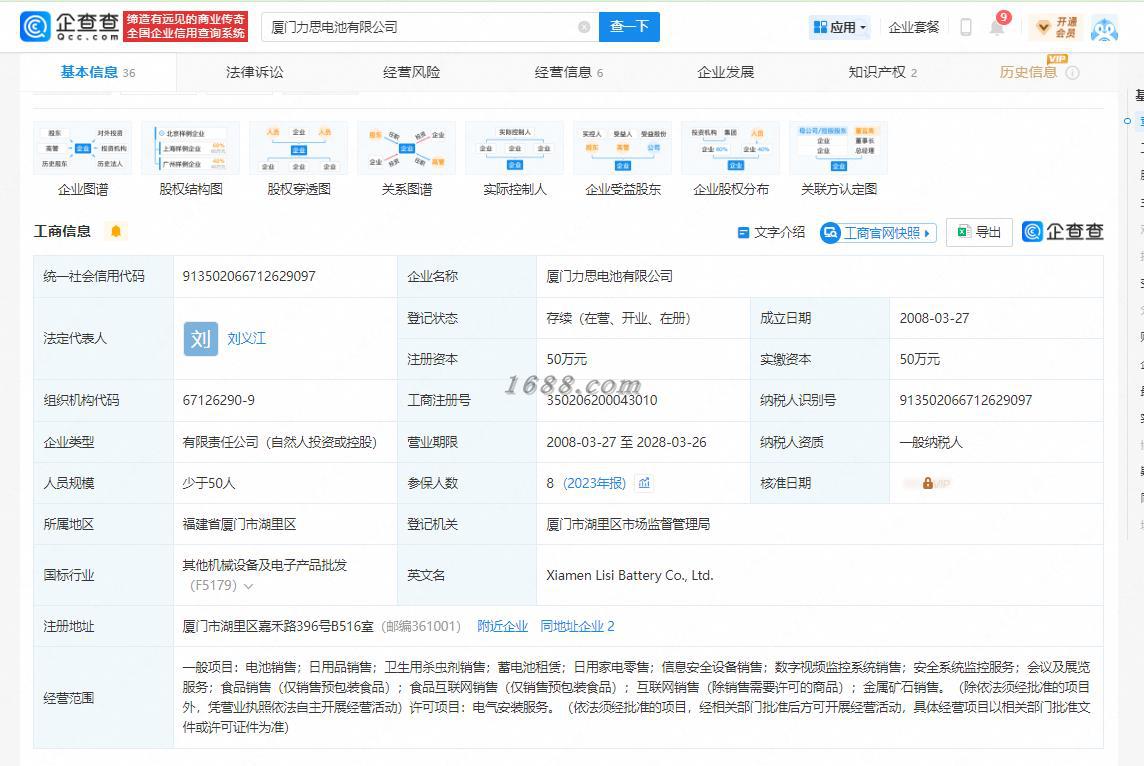This screenshot has width=1144, height=766.
Task: Click the bell icon beside 工商信息
Action: pyautogui.click(x=115, y=231)
